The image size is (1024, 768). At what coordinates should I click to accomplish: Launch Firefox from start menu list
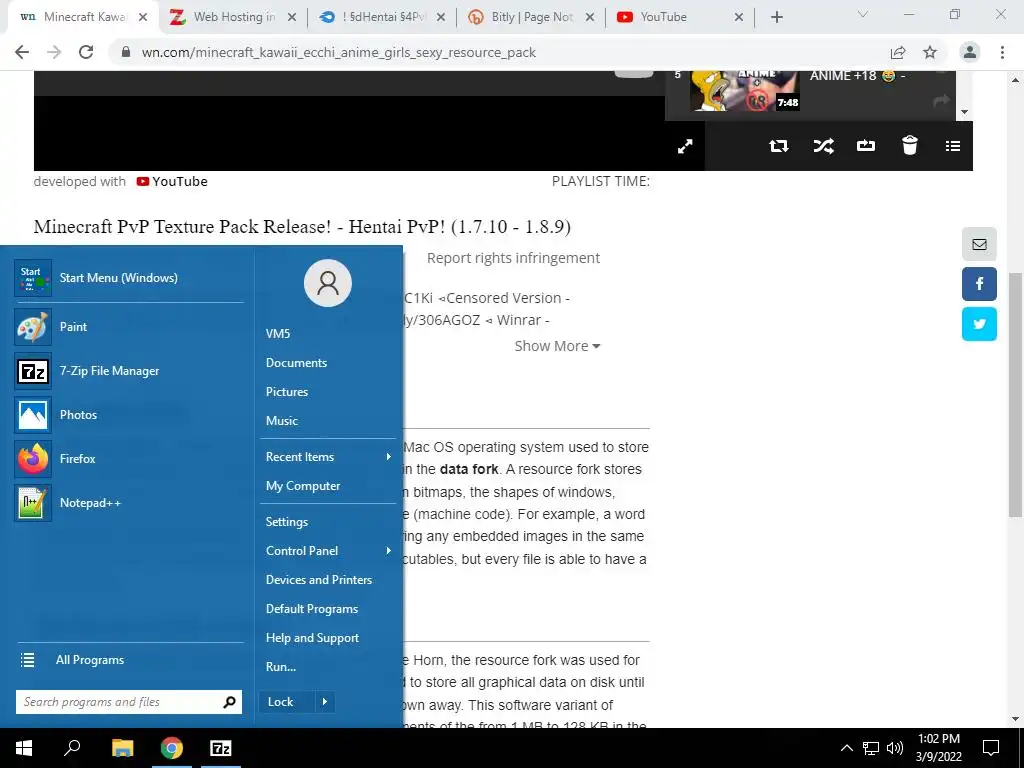(x=129, y=458)
